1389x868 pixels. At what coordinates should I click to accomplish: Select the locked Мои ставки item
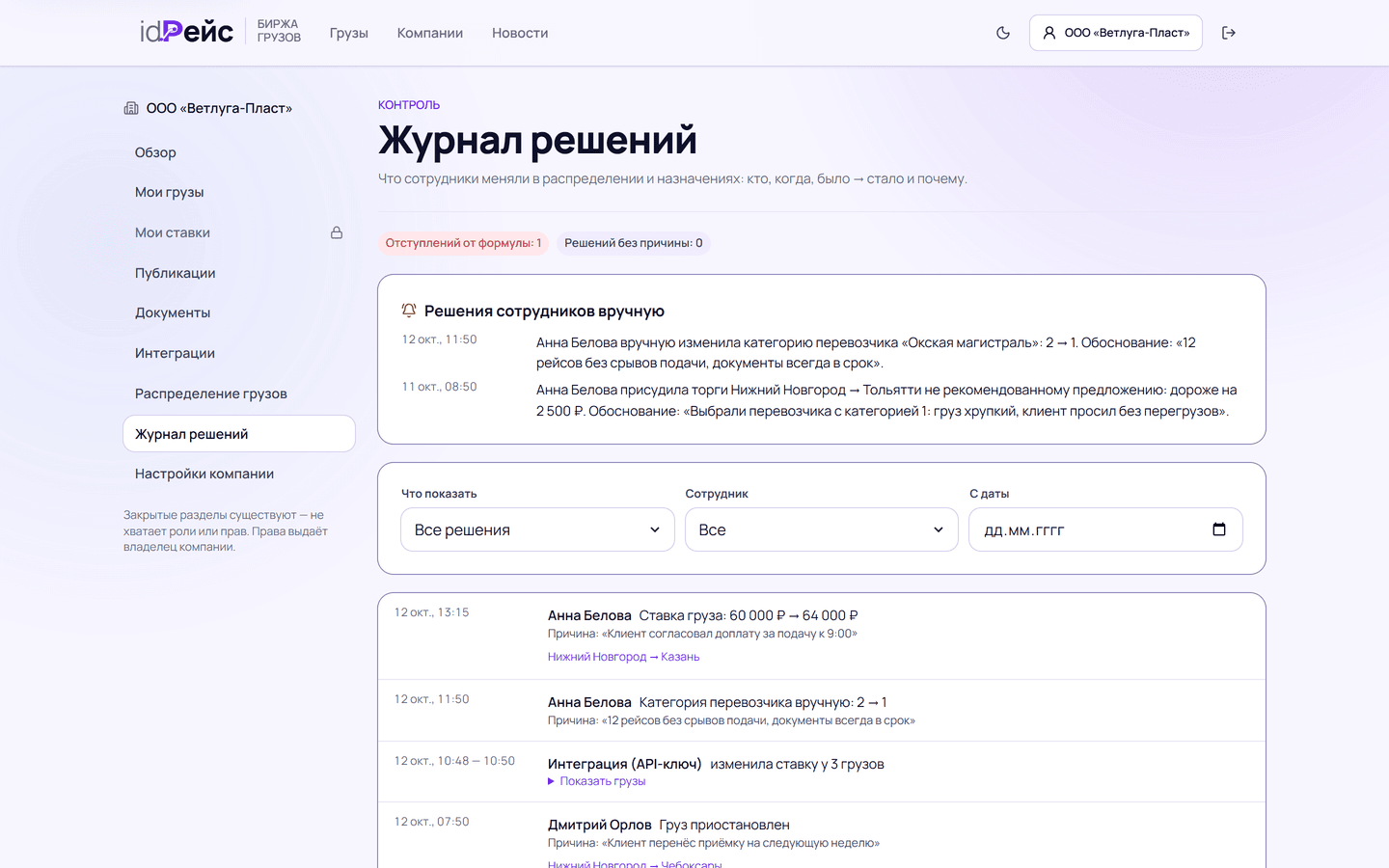tap(239, 232)
